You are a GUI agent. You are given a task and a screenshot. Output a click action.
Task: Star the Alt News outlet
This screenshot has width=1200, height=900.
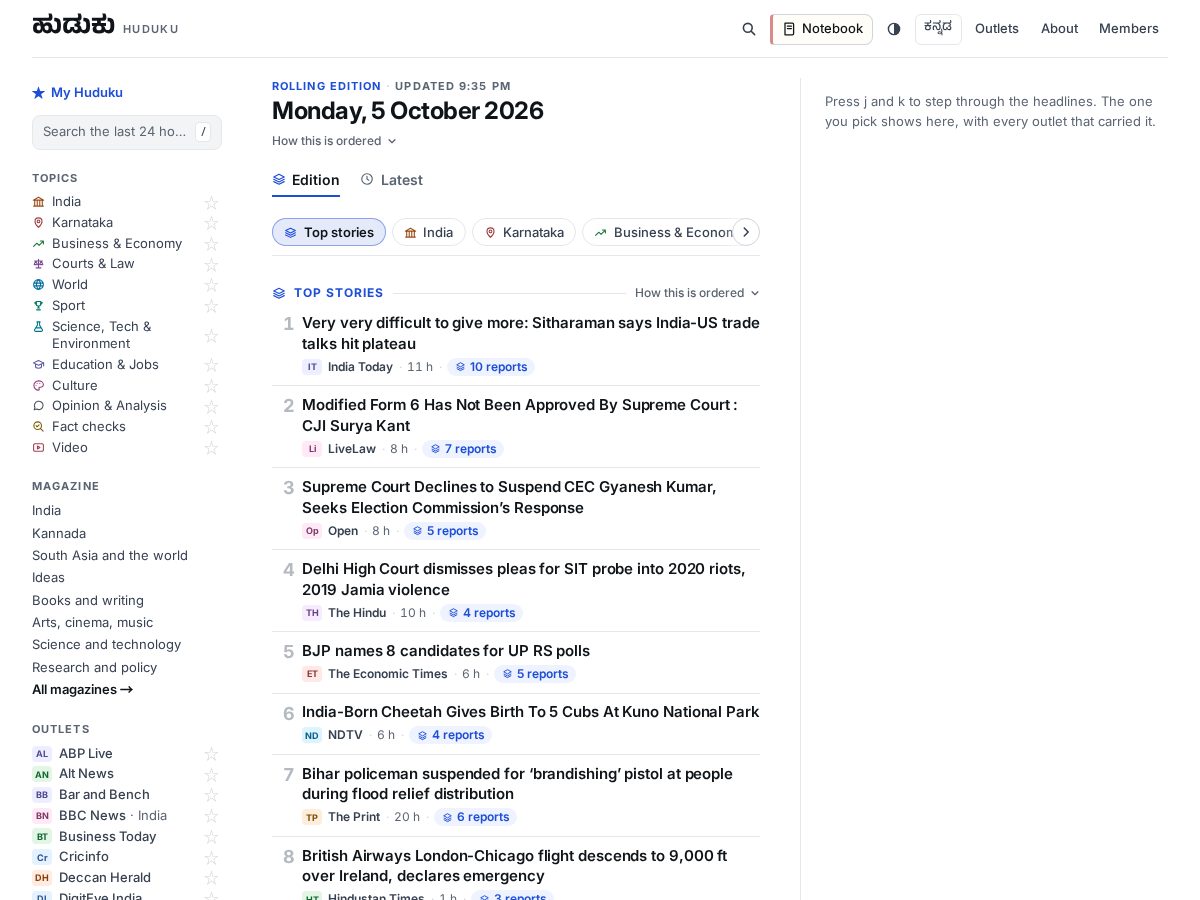(211, 774)
